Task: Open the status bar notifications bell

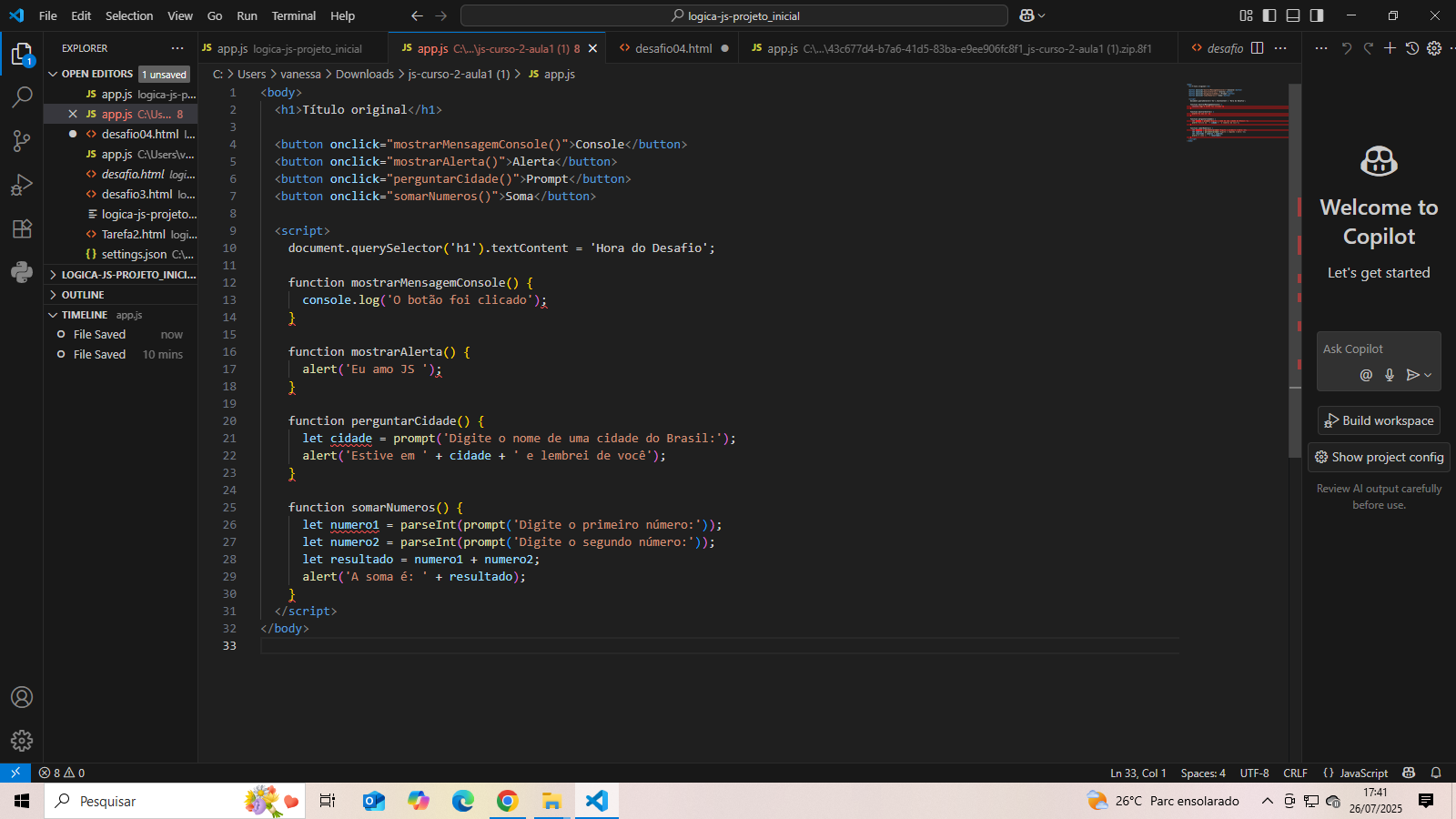Action: coord(1436,773)
